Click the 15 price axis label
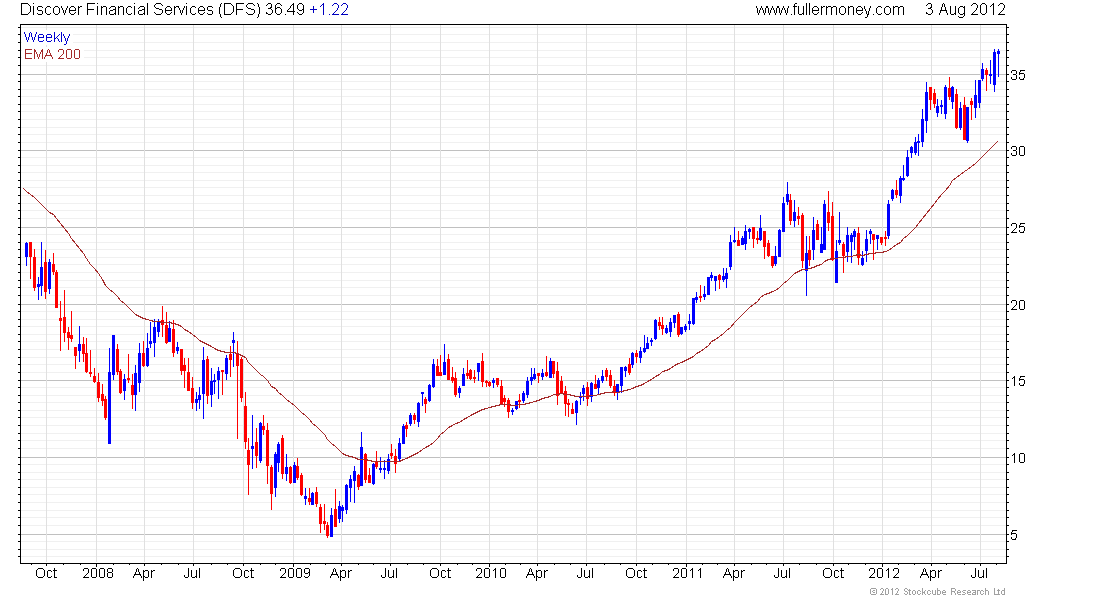 [x=1016, y=382]
